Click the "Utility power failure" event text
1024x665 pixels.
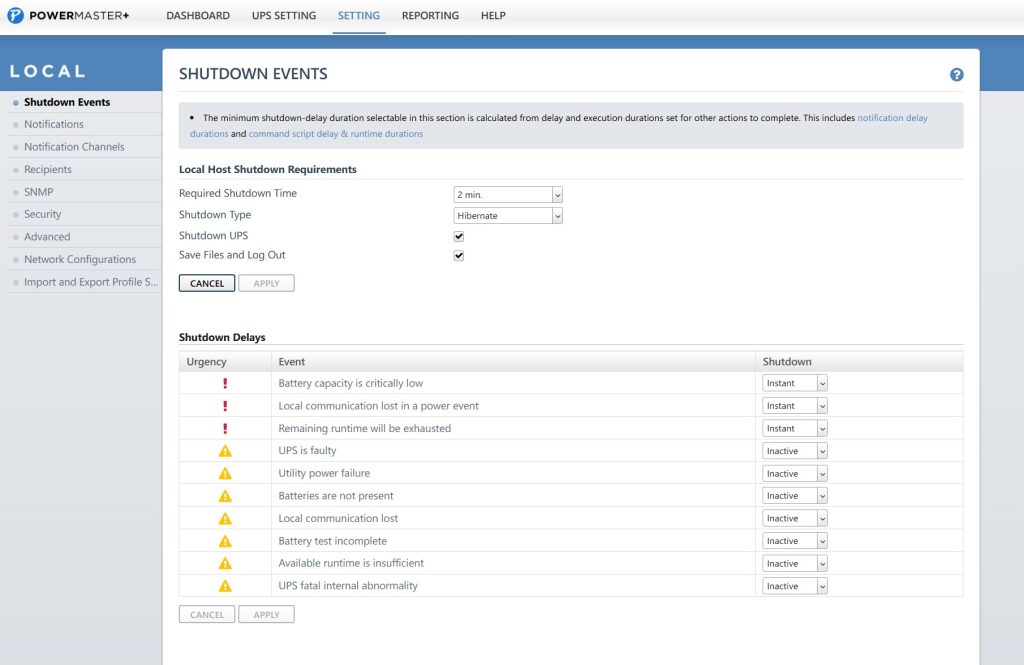click(x=324, y=474)
